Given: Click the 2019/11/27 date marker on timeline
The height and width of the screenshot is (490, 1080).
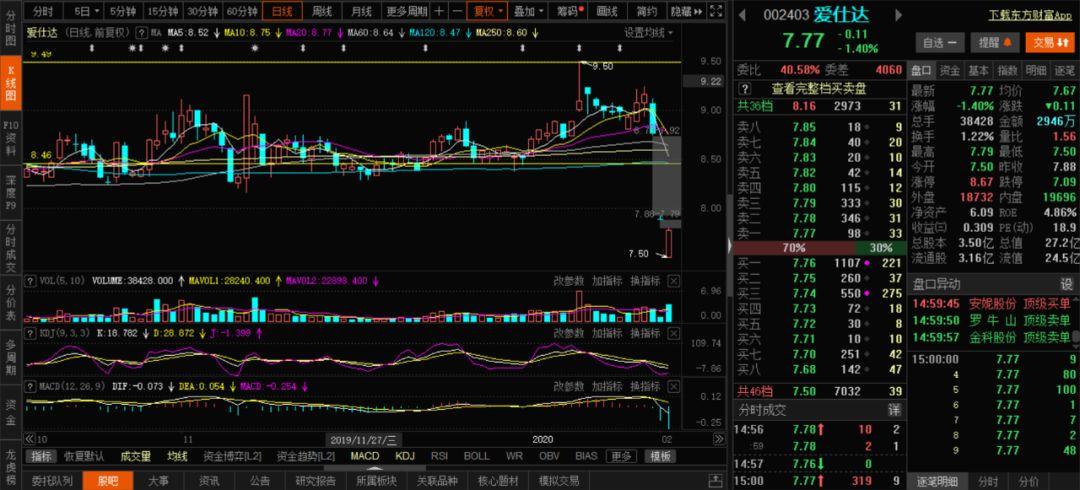Looking at the screenshot, I should [363, 439].
